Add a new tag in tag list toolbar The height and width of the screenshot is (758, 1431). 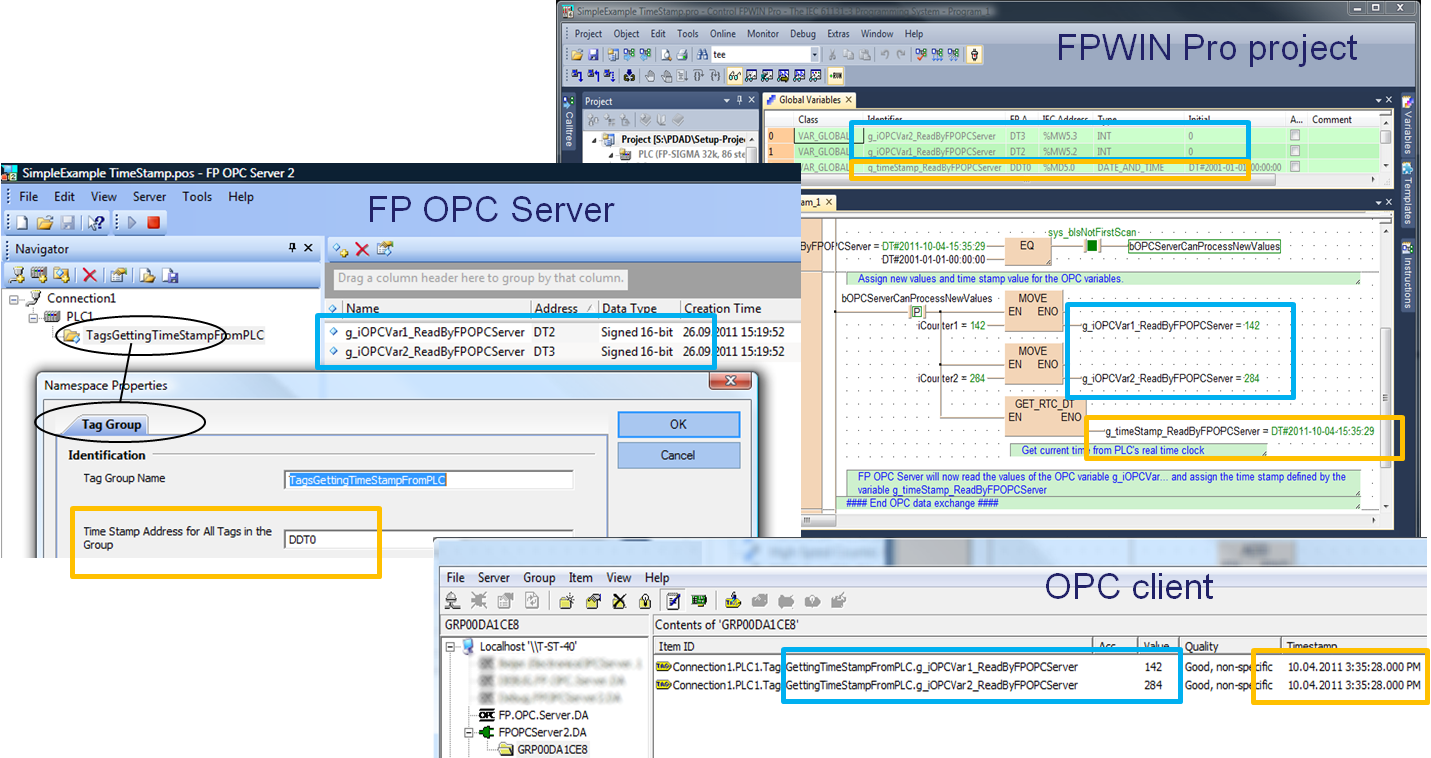pos(340,249)
